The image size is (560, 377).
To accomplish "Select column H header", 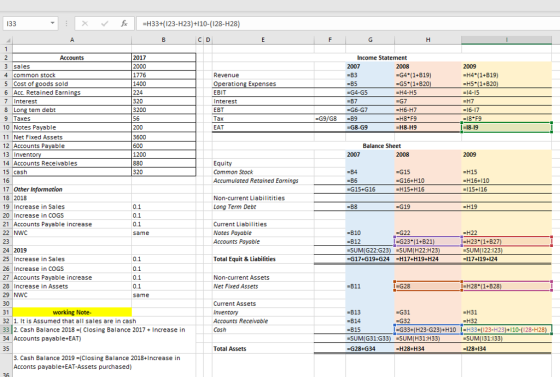I will pyautogui.click(x=428, y=40).
